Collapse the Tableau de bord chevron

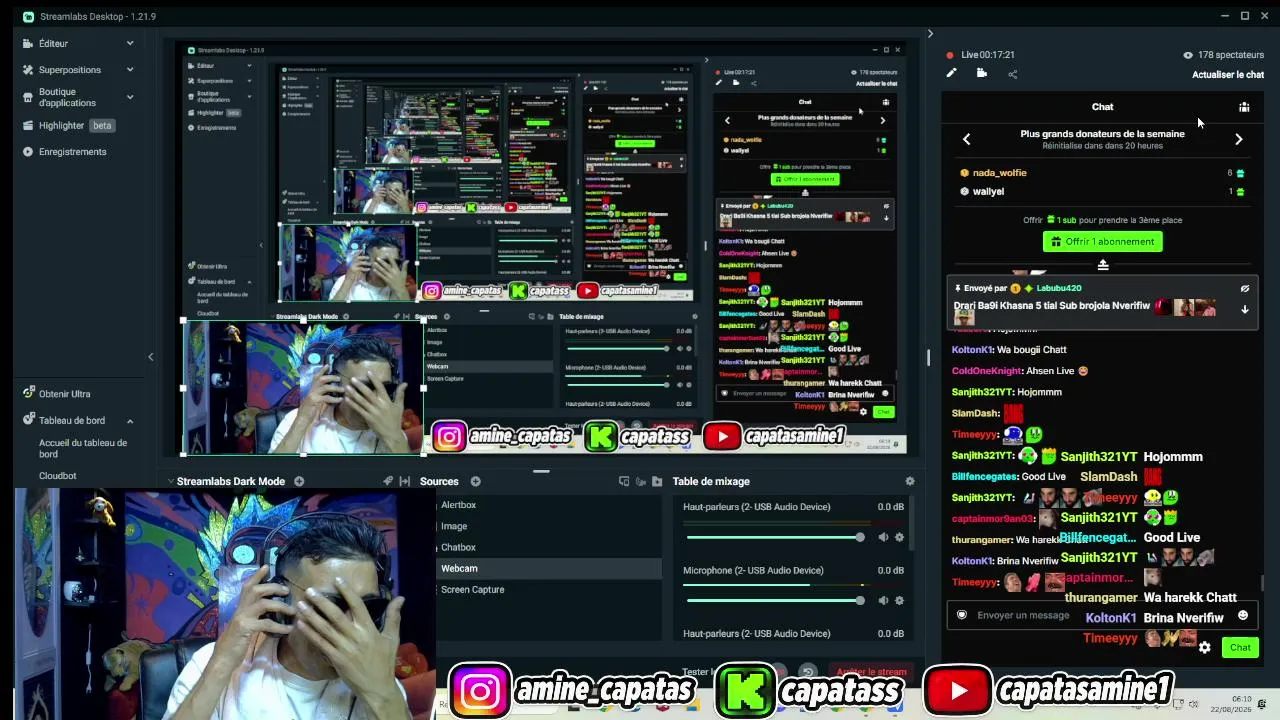pos(130,421)
